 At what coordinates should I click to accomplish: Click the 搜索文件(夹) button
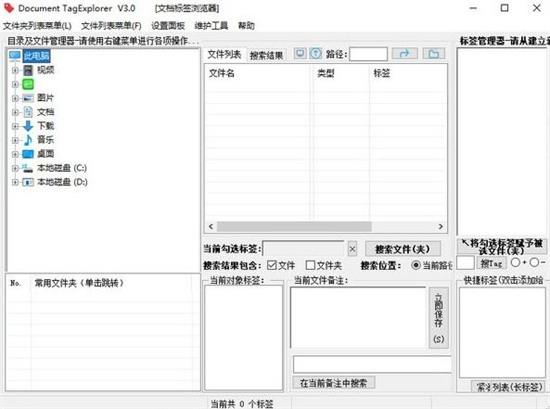coord(403,249)
